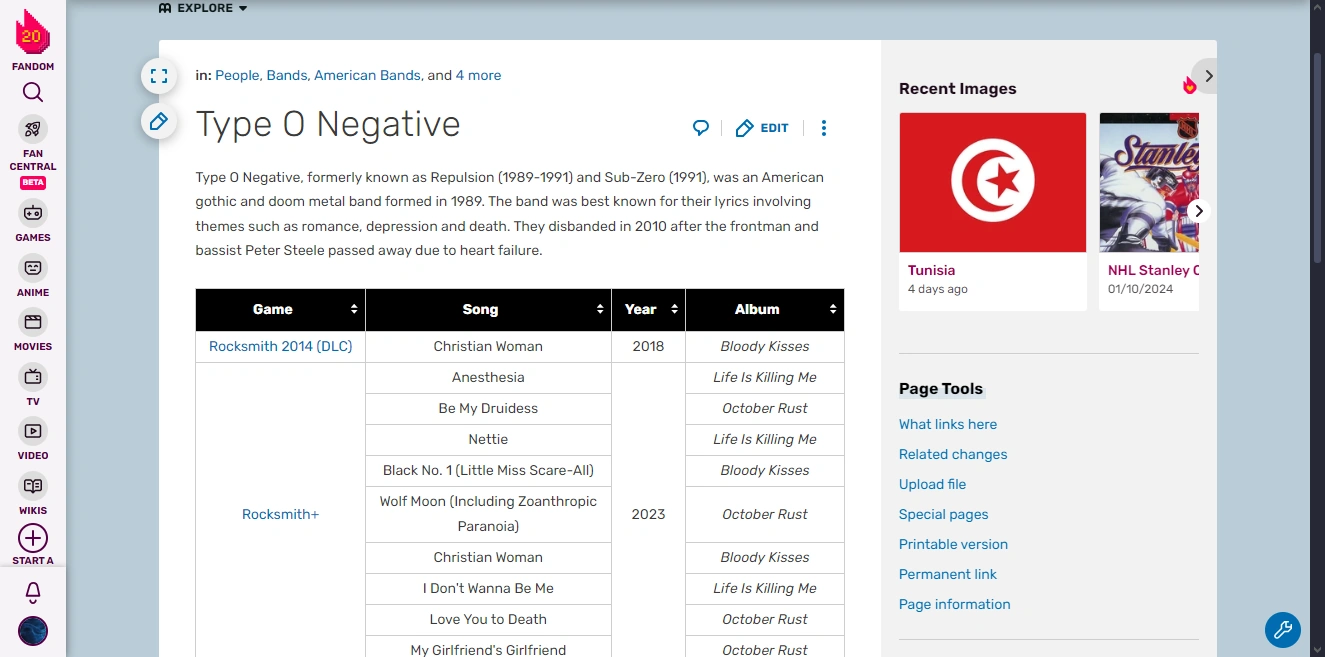Click the floating pencil edit icon
The width and height of the screenshot is (1325, 657).
(159, 122)
